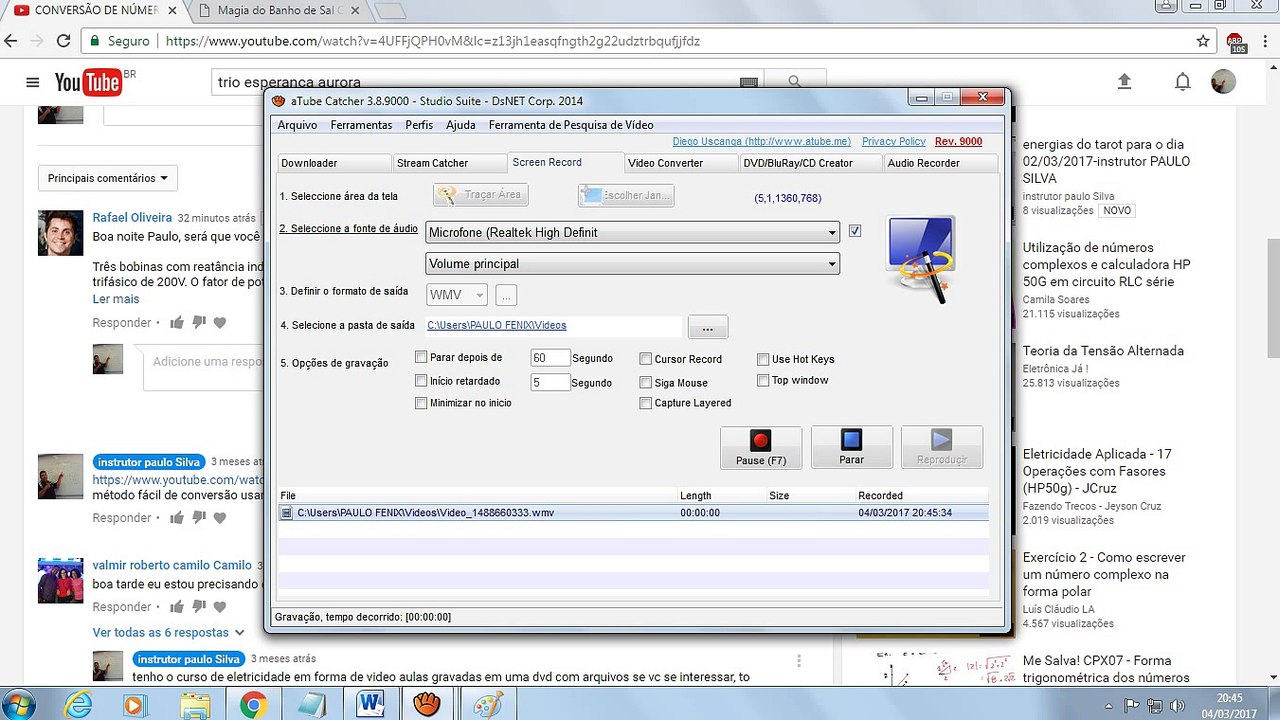Open the C:\Users\PAULO FENIX\Videos folder link

(497, 325)
